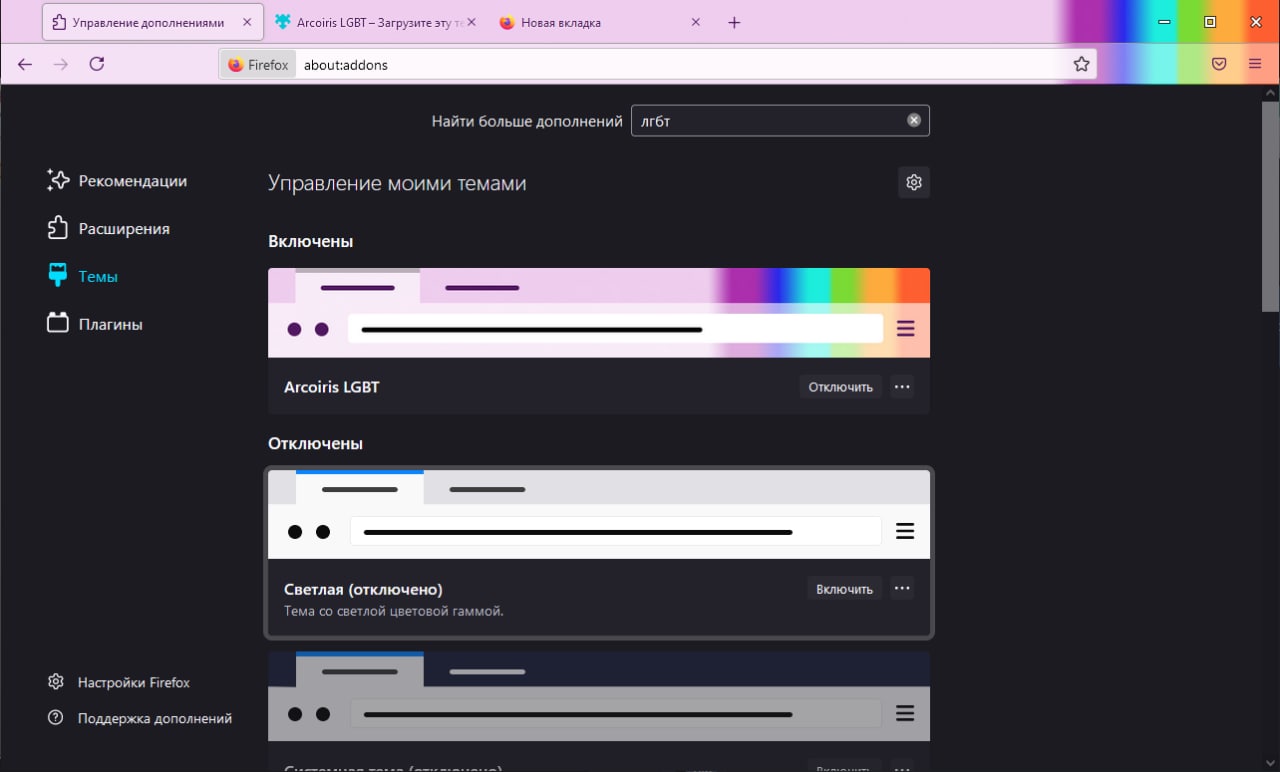Open a new tab with the plus button

(x=734, y=22)
